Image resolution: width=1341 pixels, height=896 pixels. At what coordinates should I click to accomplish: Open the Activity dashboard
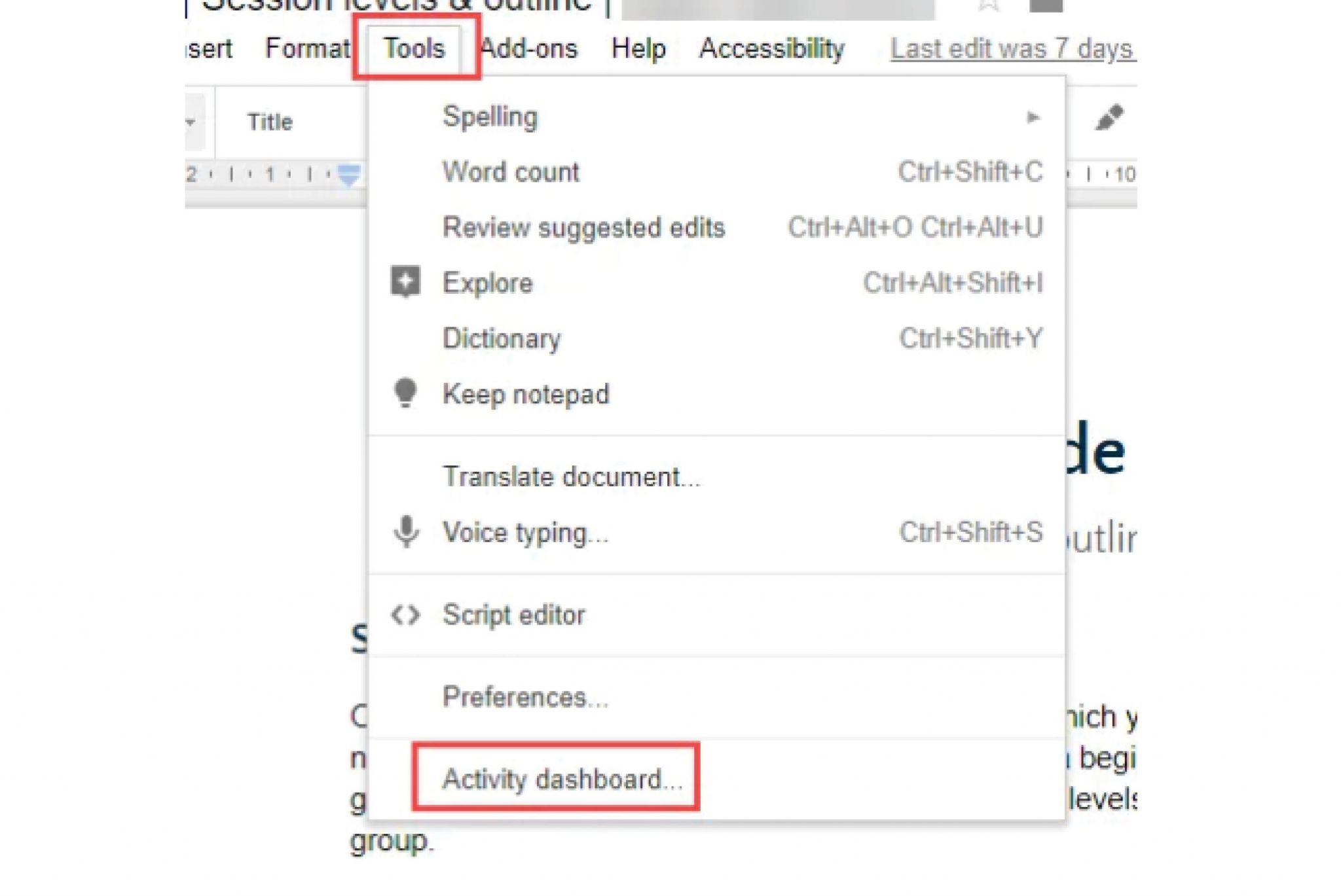click(561, 778)
